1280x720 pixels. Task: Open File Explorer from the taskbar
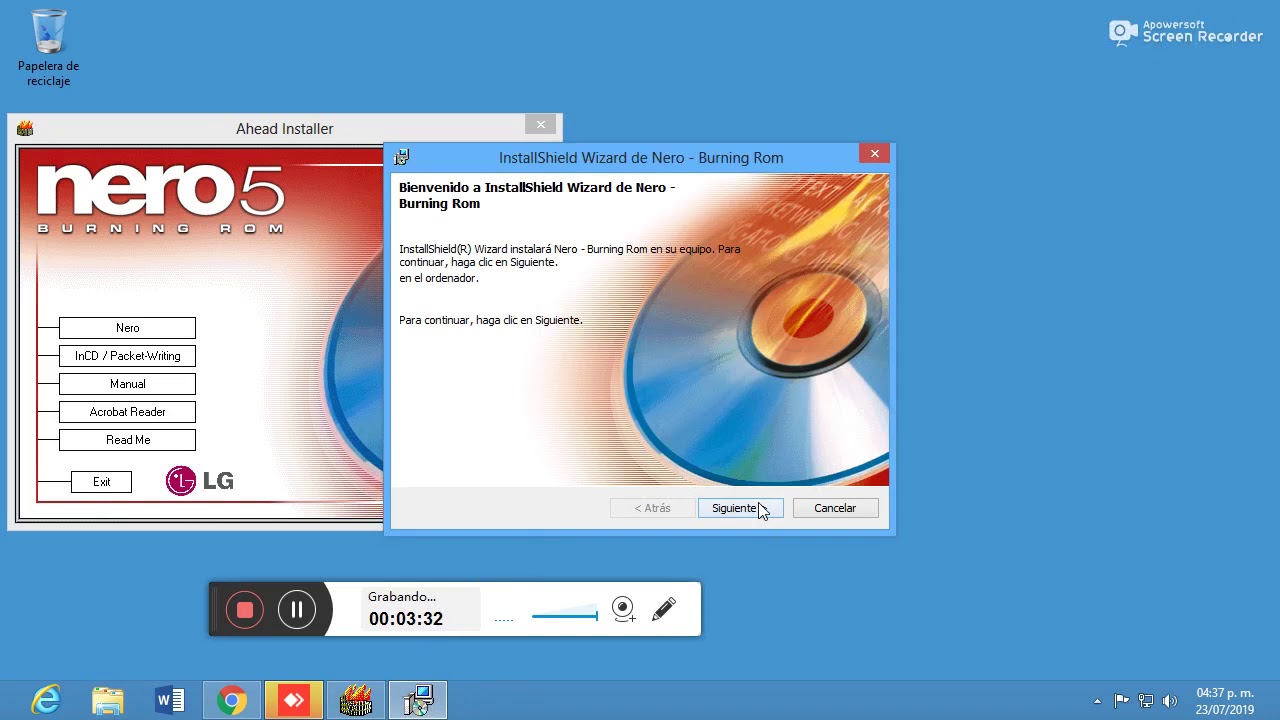108,700
